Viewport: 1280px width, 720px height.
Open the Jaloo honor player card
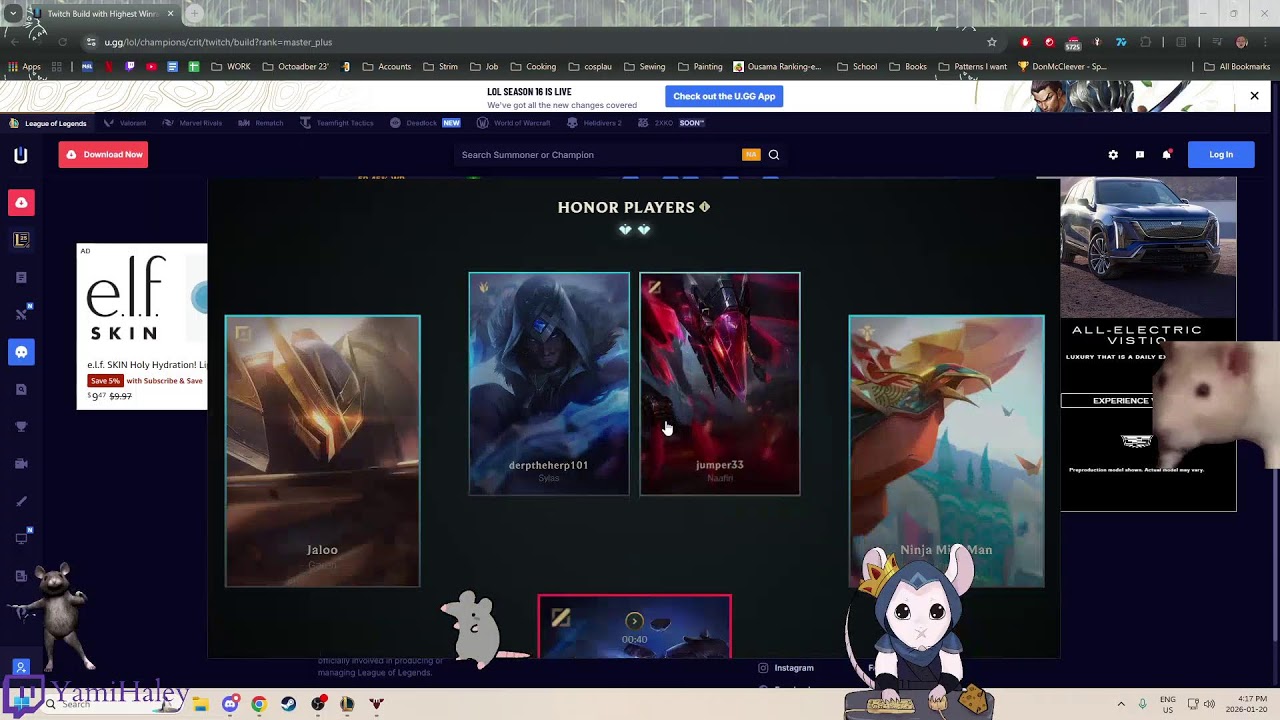pyautogui.click(x=323, y=451)
